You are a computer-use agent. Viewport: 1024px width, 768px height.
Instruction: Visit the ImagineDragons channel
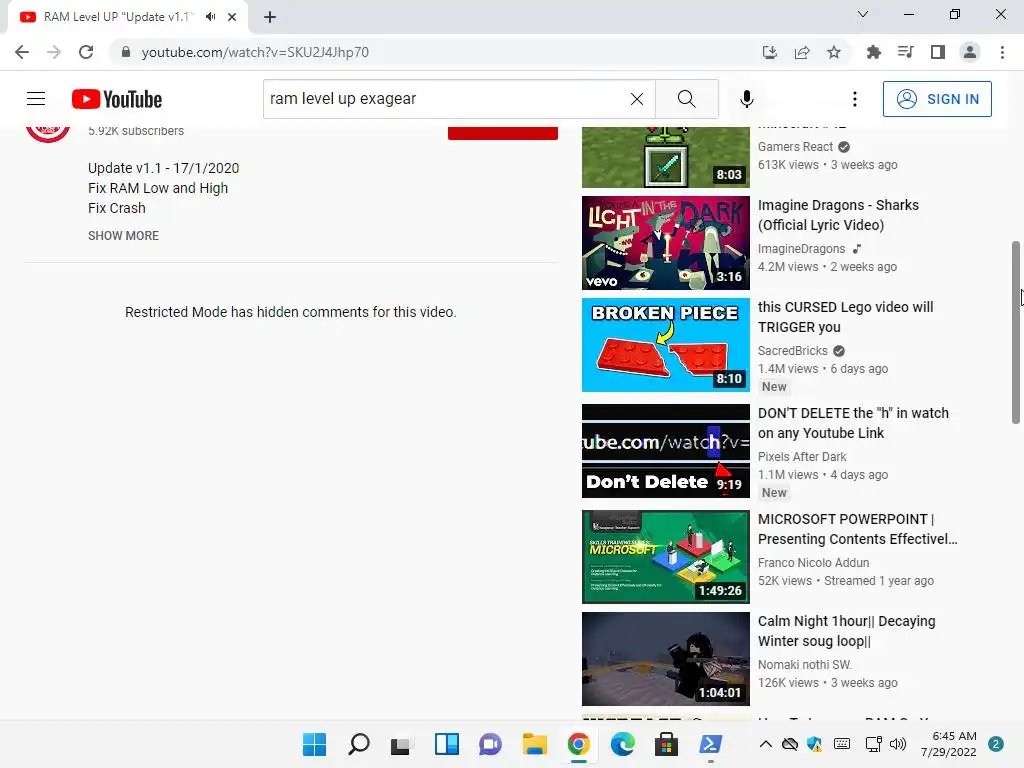click(801, 249)
